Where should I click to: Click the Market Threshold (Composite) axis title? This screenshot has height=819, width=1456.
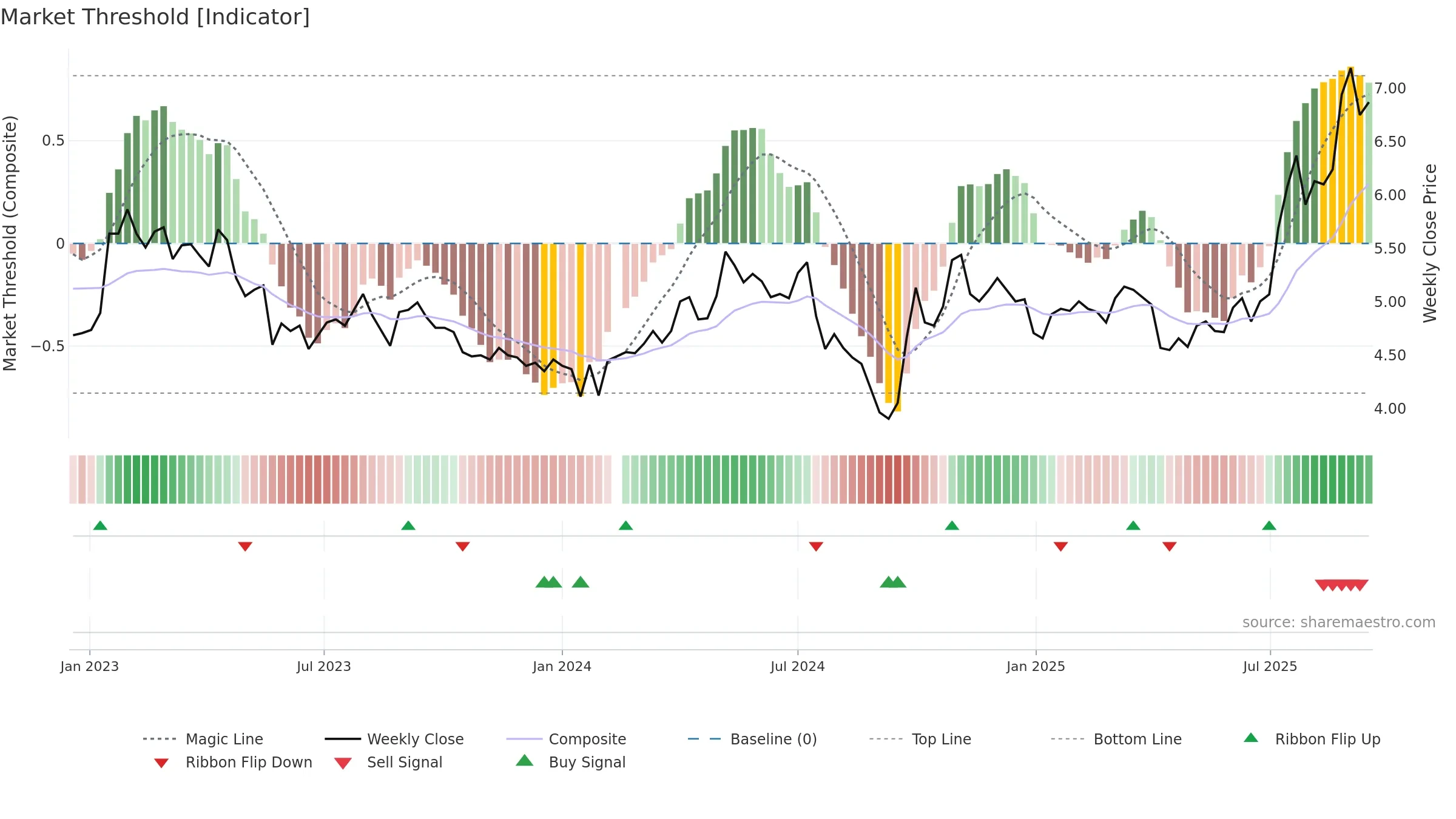pos(10,243)
